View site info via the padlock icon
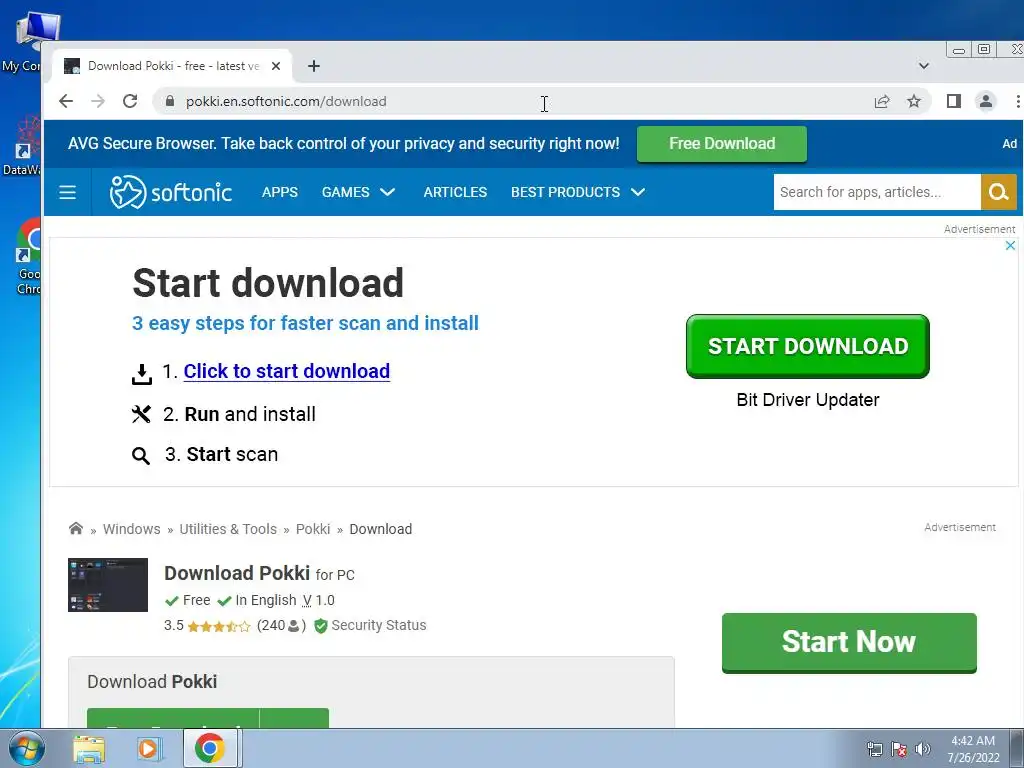 point(170,101)
